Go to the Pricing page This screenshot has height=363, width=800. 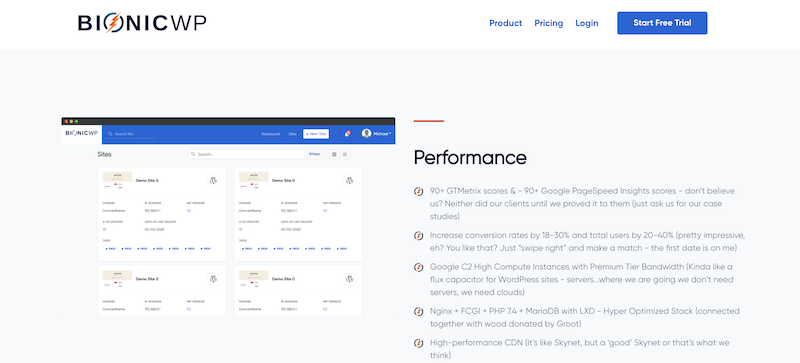548,23
